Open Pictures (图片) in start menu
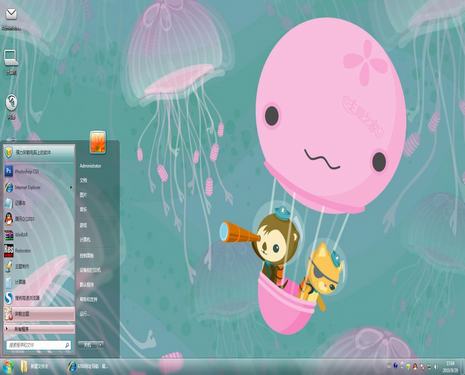 83,195
